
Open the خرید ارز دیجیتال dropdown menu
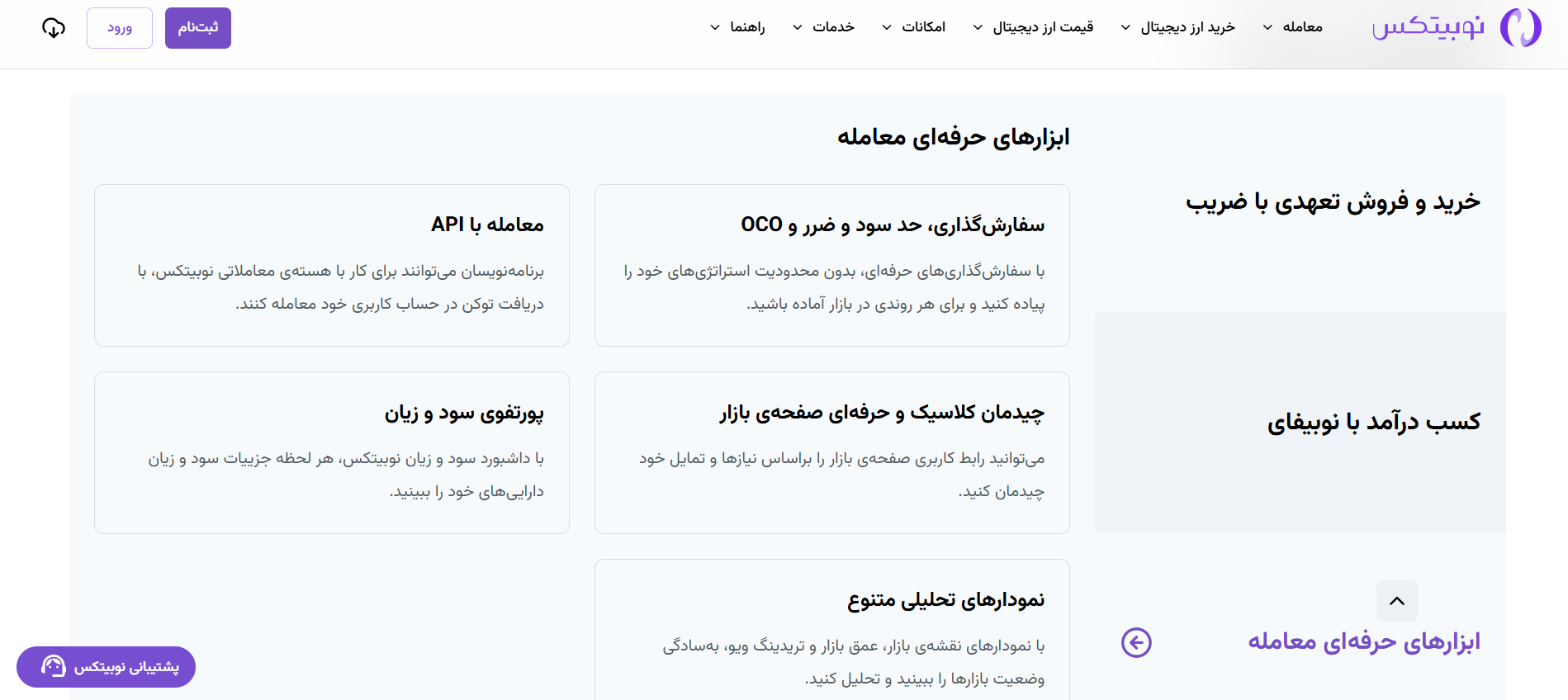click(x=1178, y=27)
